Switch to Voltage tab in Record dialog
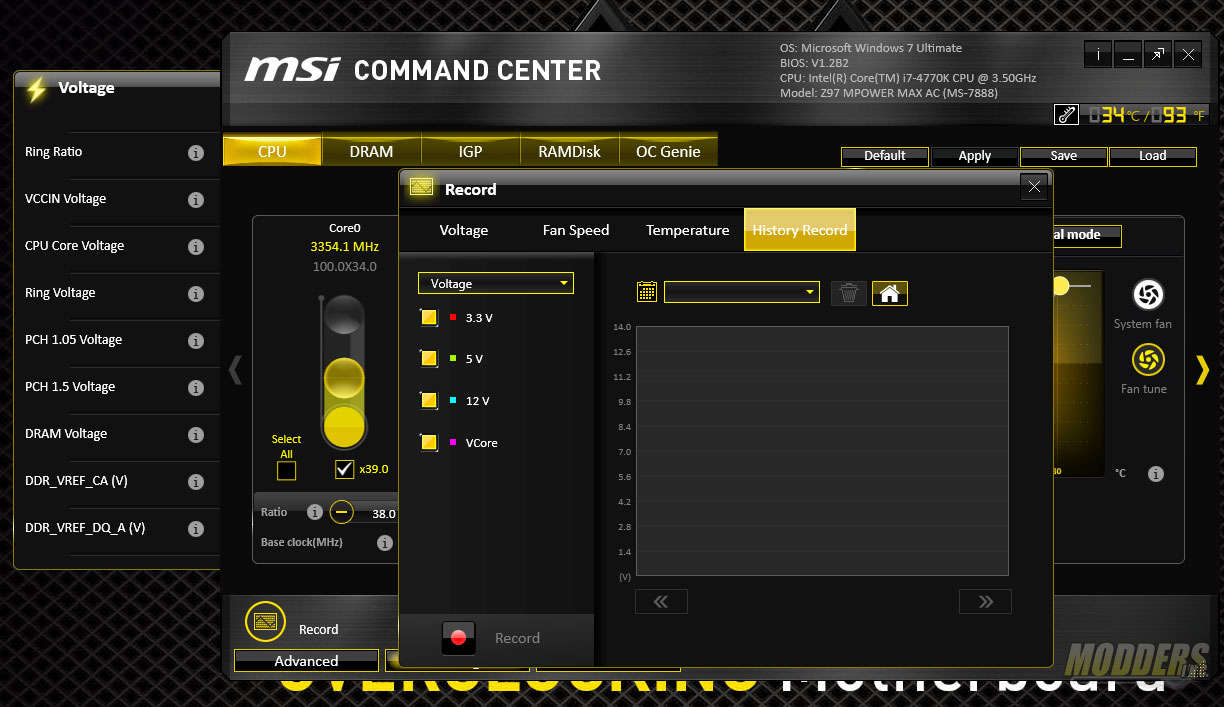Screen dimensions: 1224x707 coord(464,230)
